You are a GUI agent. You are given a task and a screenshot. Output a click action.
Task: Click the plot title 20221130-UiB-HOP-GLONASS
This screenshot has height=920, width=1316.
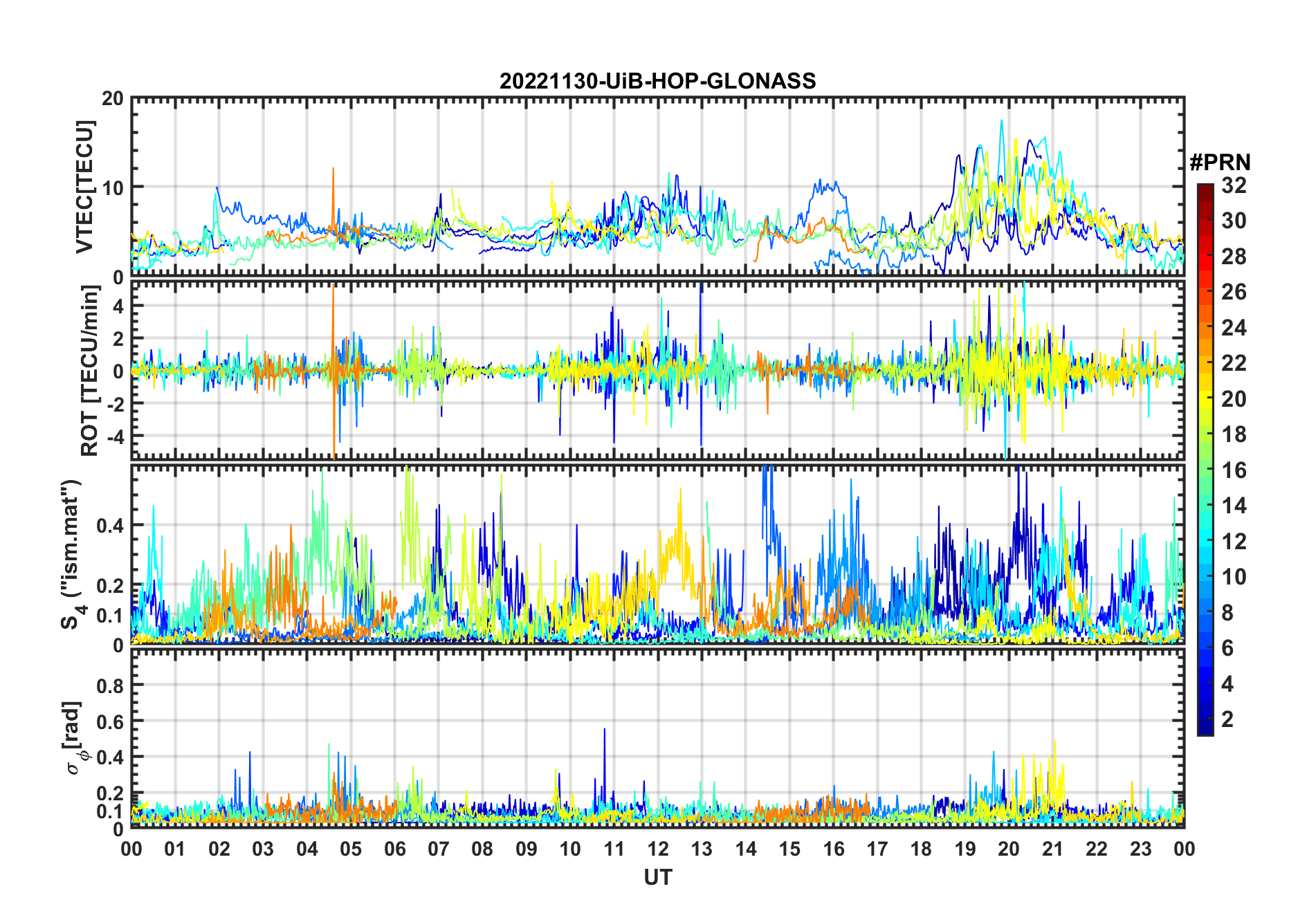click(657, 82)
